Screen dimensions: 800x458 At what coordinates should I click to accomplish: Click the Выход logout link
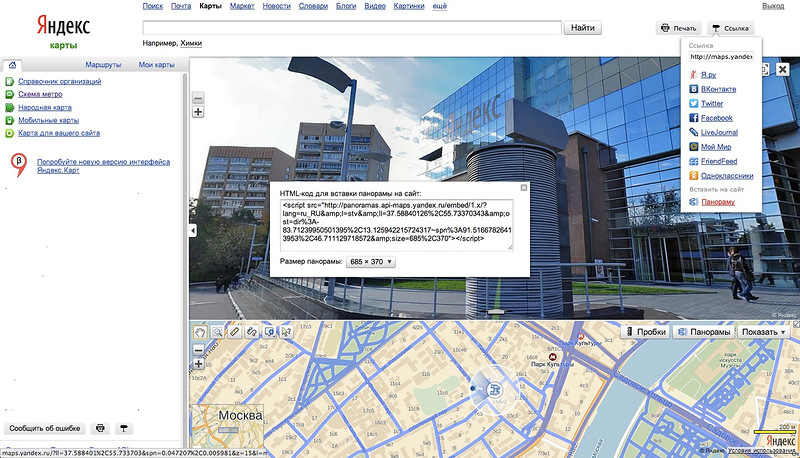(773, 6)
